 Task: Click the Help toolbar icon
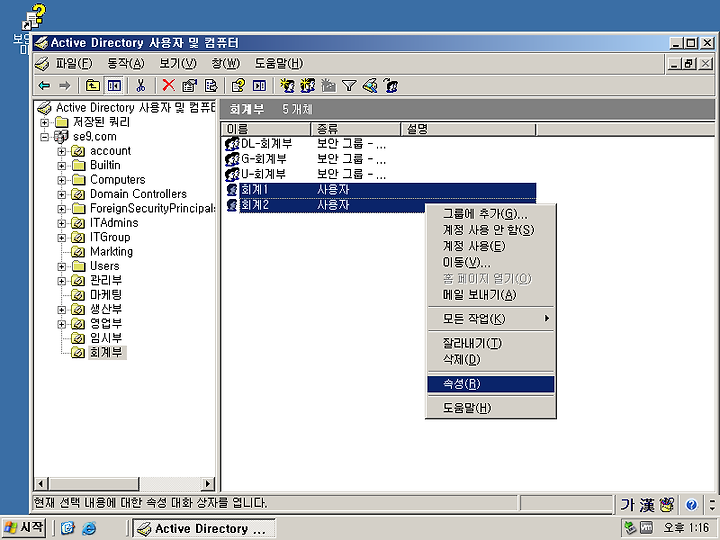[238, 85]
